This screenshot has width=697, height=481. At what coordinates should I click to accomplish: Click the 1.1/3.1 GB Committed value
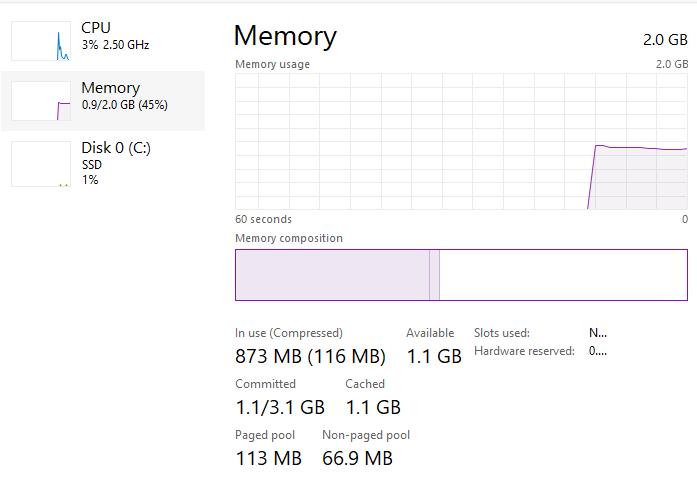tap(280, 407)
